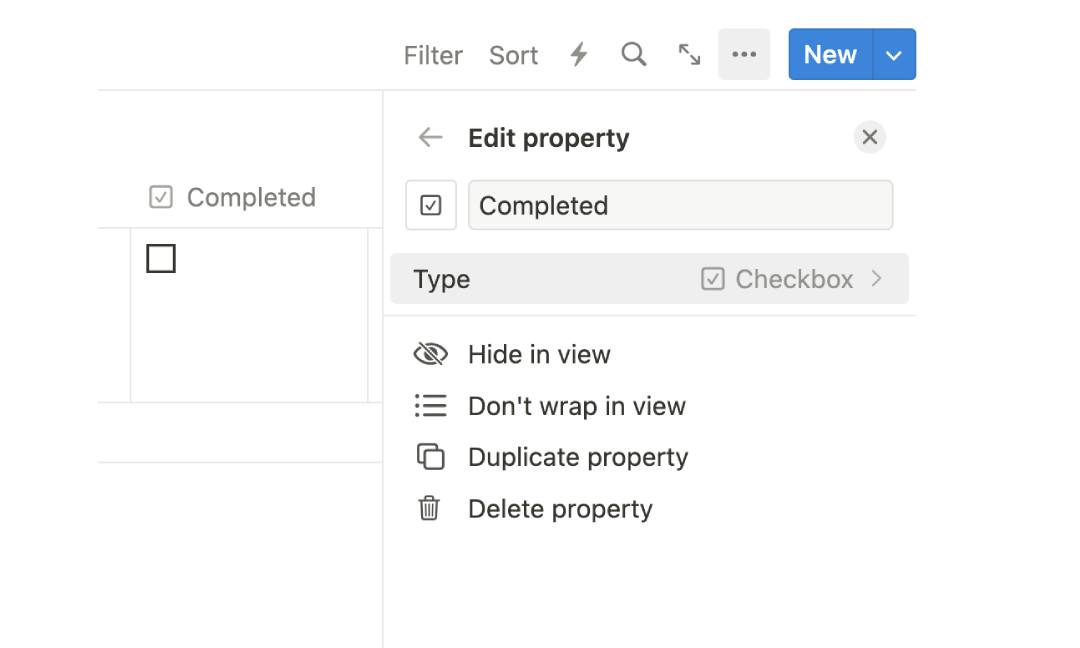Expand the database to full page view
The height and width of the screenshot is (648, 1080).
(690, 55)
